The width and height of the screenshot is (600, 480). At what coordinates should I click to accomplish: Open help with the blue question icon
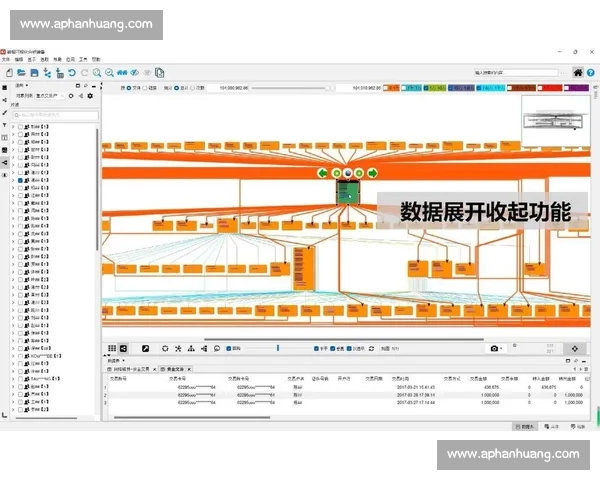(590, 73)
